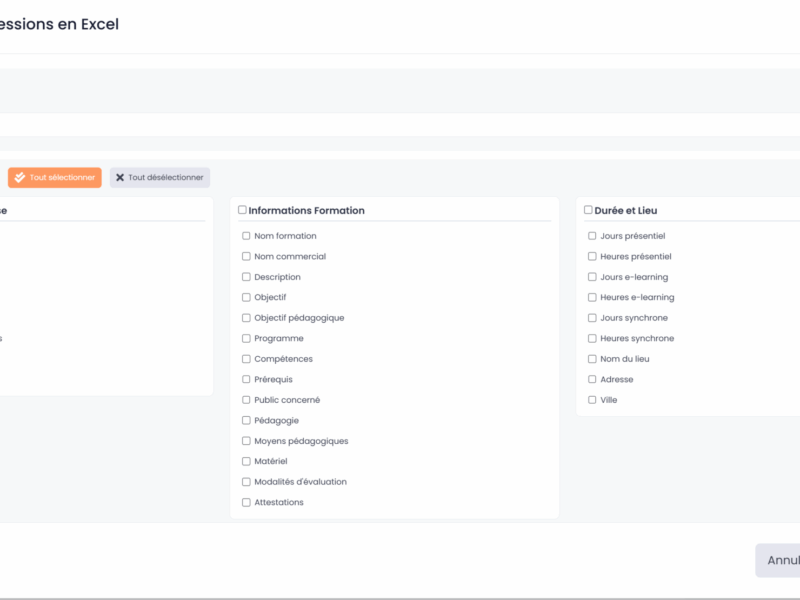This screenshot has height=600, width=800.
Task: Tick the Public concerné checkbox
Action: pyautogui.click(x=246, y=400)
